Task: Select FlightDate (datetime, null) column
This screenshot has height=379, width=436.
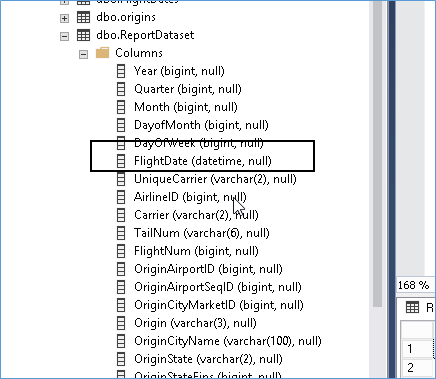Action: pyautogui.click(x=203, y=161)
